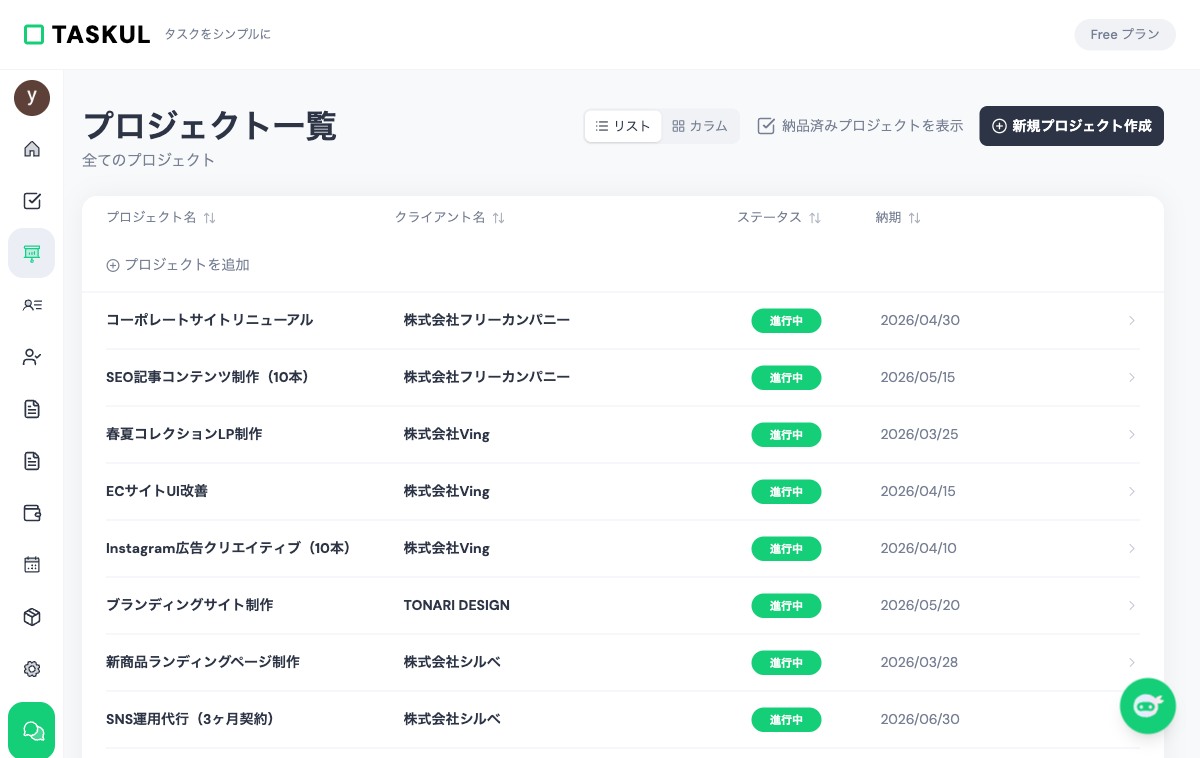Click the home icon in the sidebar

32,149
